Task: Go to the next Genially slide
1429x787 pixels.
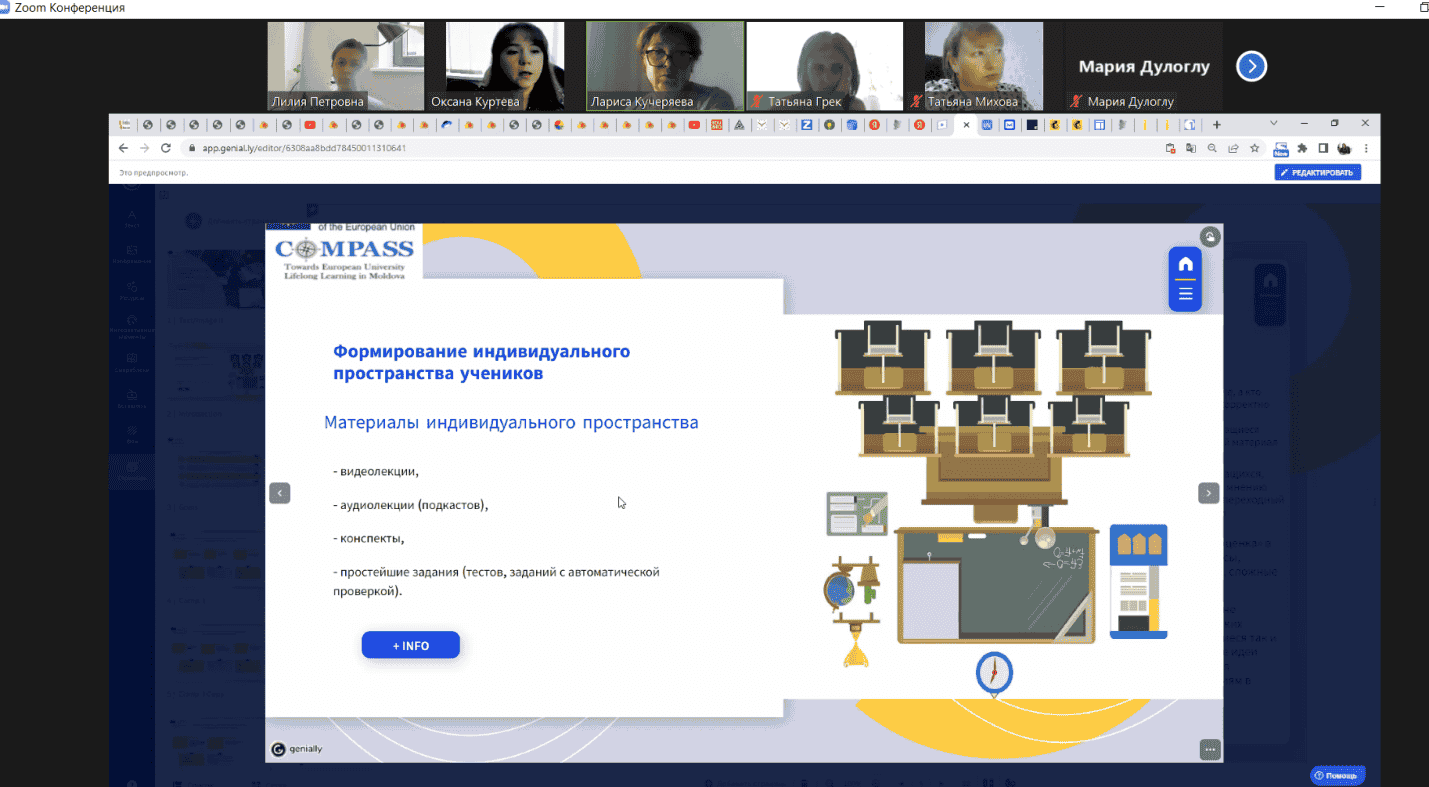Action: 1209,493
